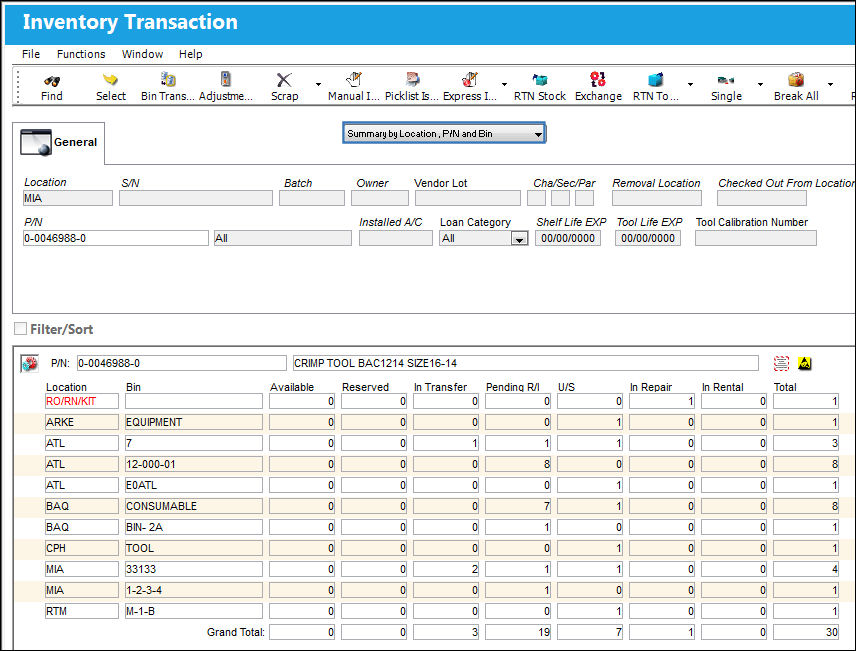Open Summary by Location view dropdown
The height and width of the screenshot is (651, 856).
click(x=444, y=133)
